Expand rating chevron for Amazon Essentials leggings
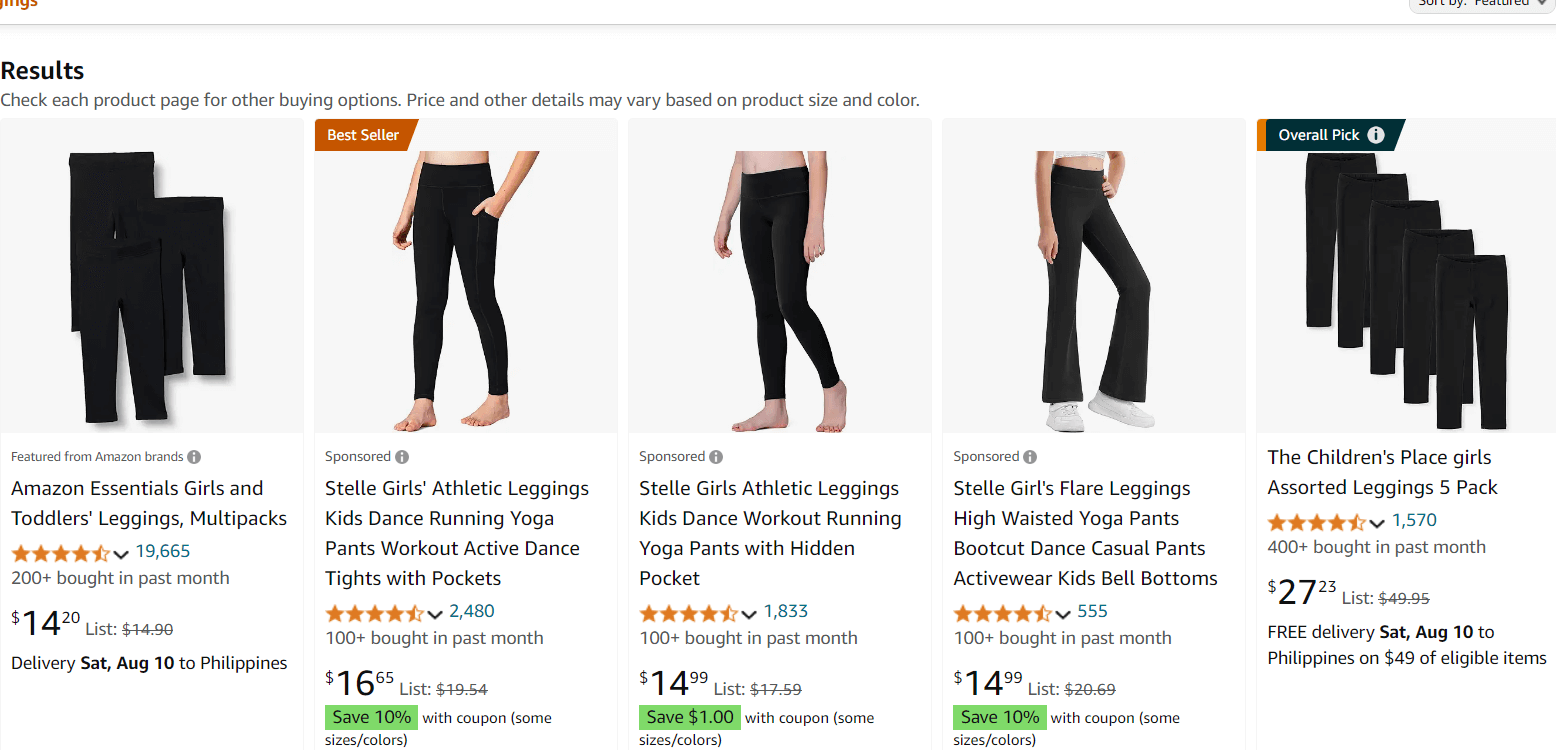The height and width of the screenshot is (750, 1556). (122, 554)
